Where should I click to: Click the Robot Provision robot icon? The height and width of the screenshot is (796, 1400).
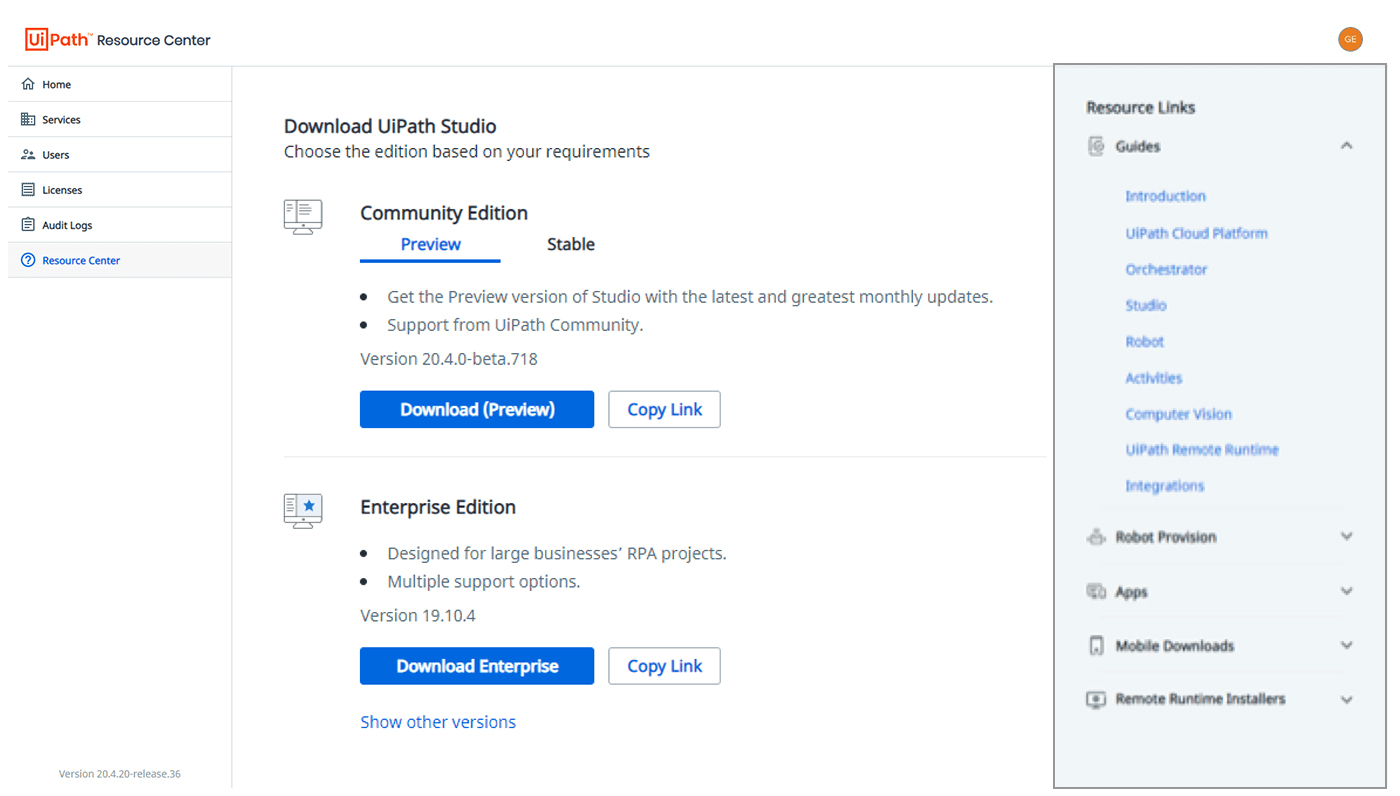tap(1097, 537)
